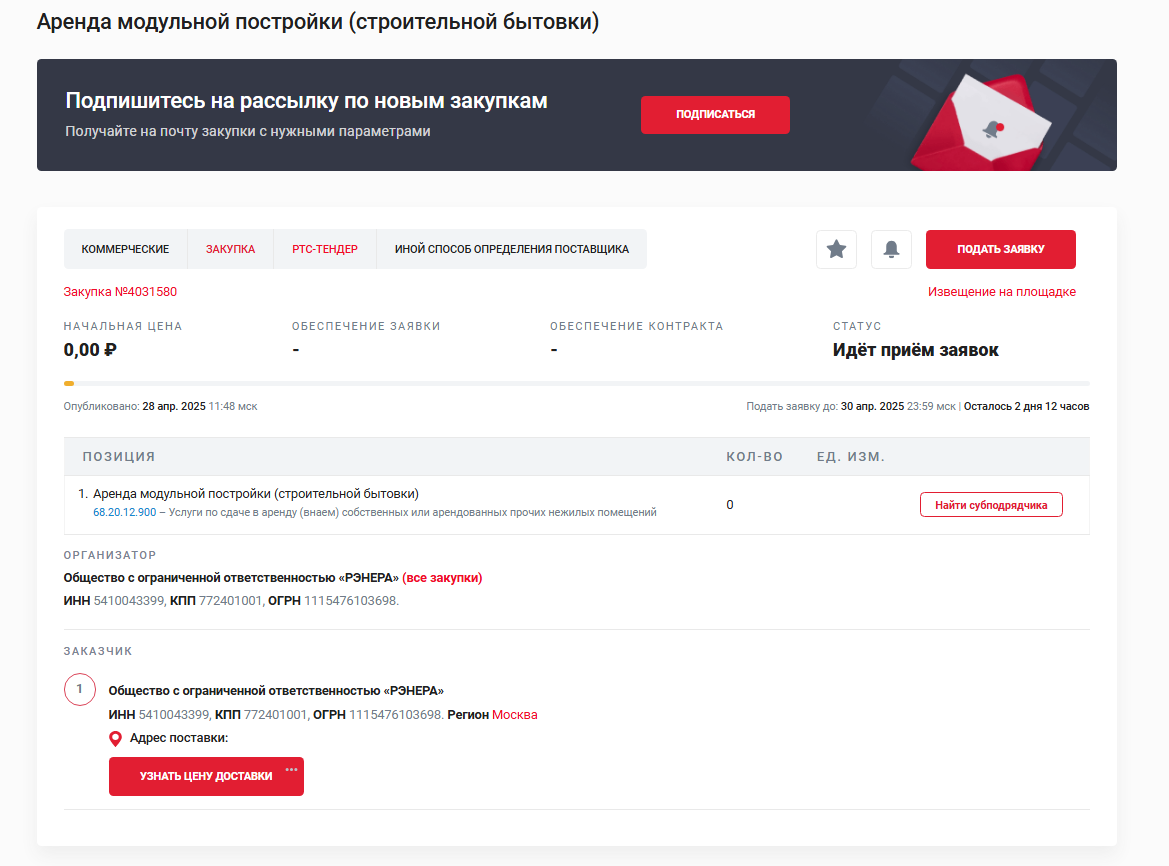Image resolution: width=1169 pixels, height=866 pixels.
Task: Click Осталось 2 дня 12 часов text
Action: tap(1027, 406)
